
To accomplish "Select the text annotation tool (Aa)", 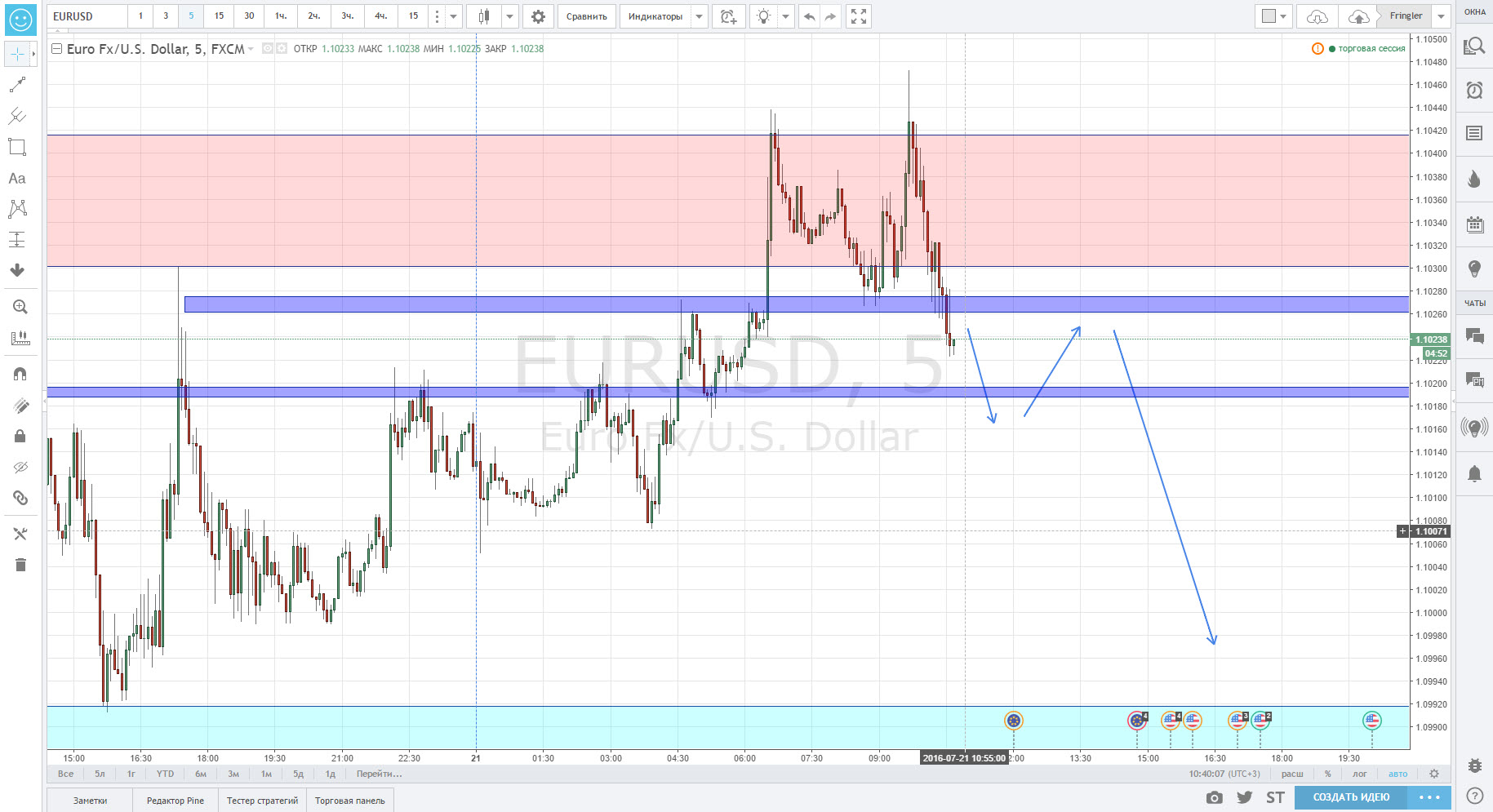I will (17, 178).
